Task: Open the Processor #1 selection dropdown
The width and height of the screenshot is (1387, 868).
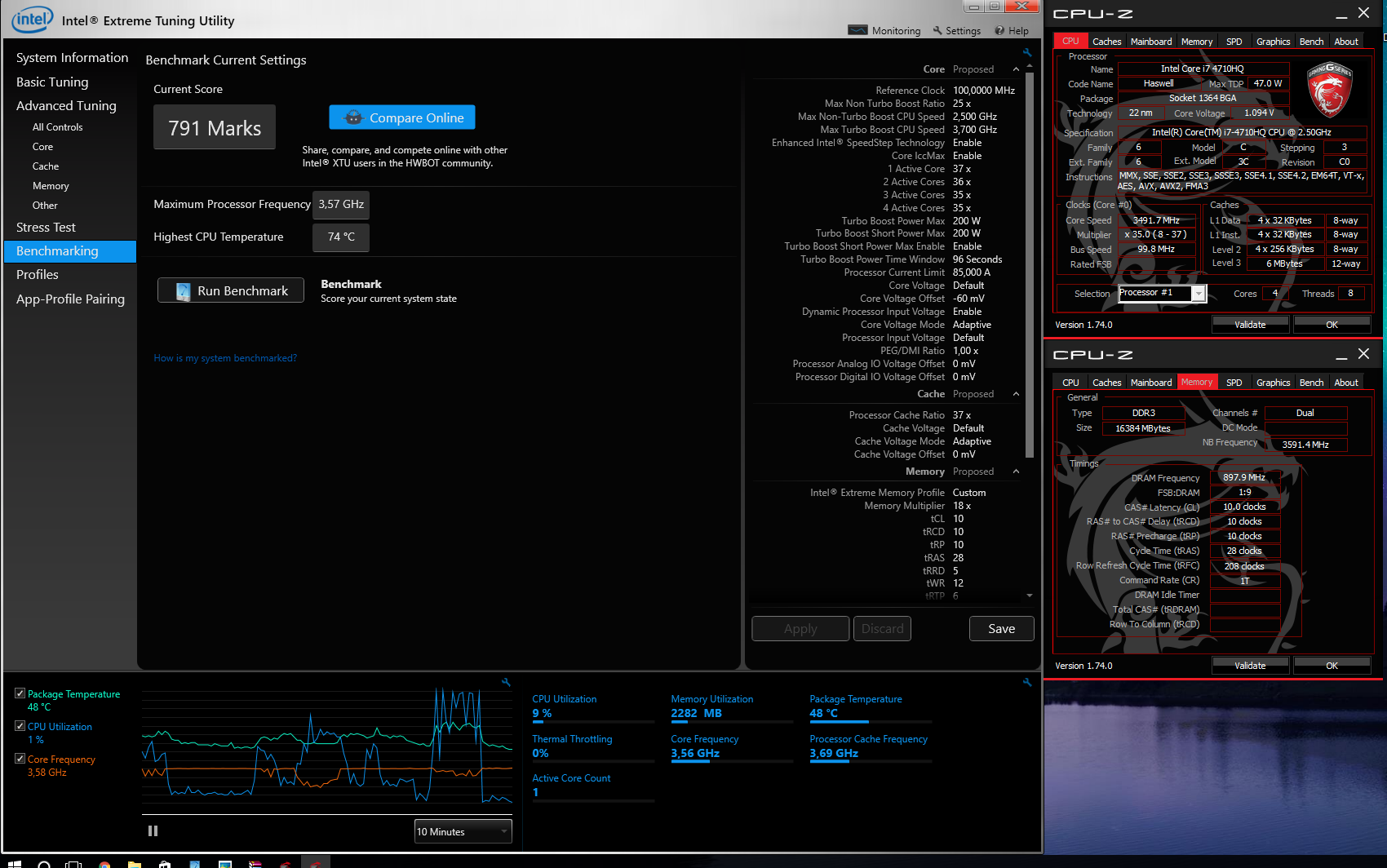Action: coord(1161,293)
